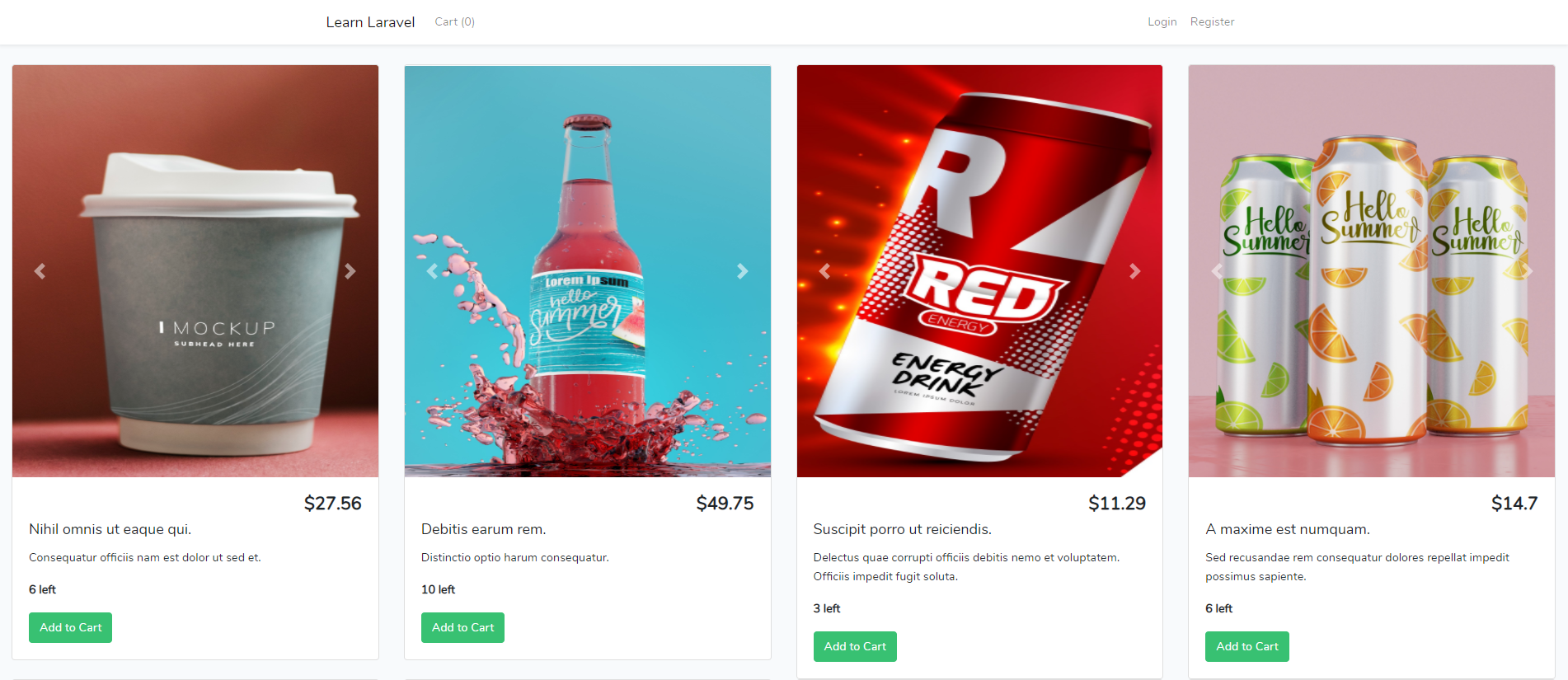
Task: Click the Login link
Action: click(1162, 21)
